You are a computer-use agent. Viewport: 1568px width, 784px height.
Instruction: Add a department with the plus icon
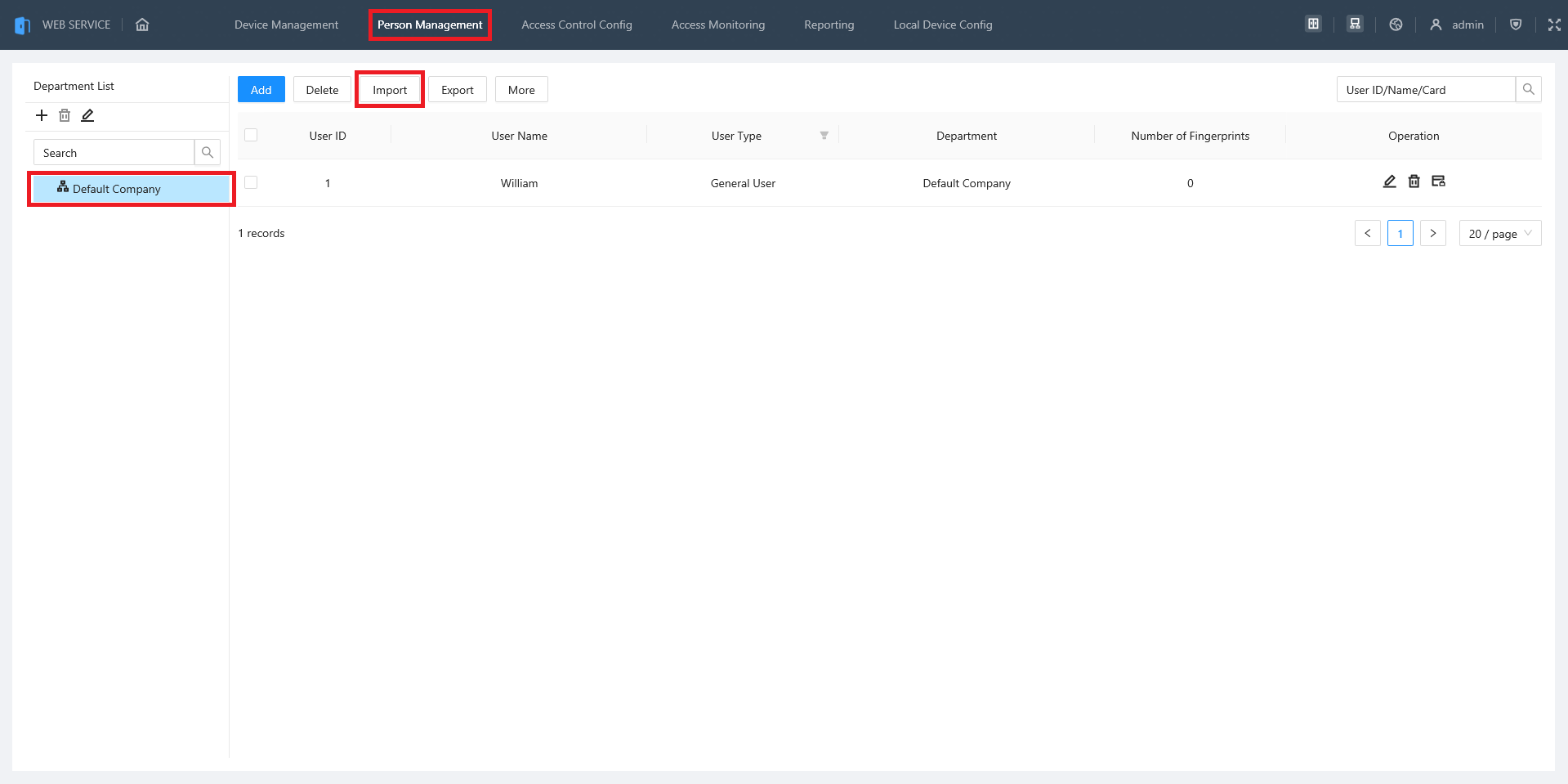42,115
